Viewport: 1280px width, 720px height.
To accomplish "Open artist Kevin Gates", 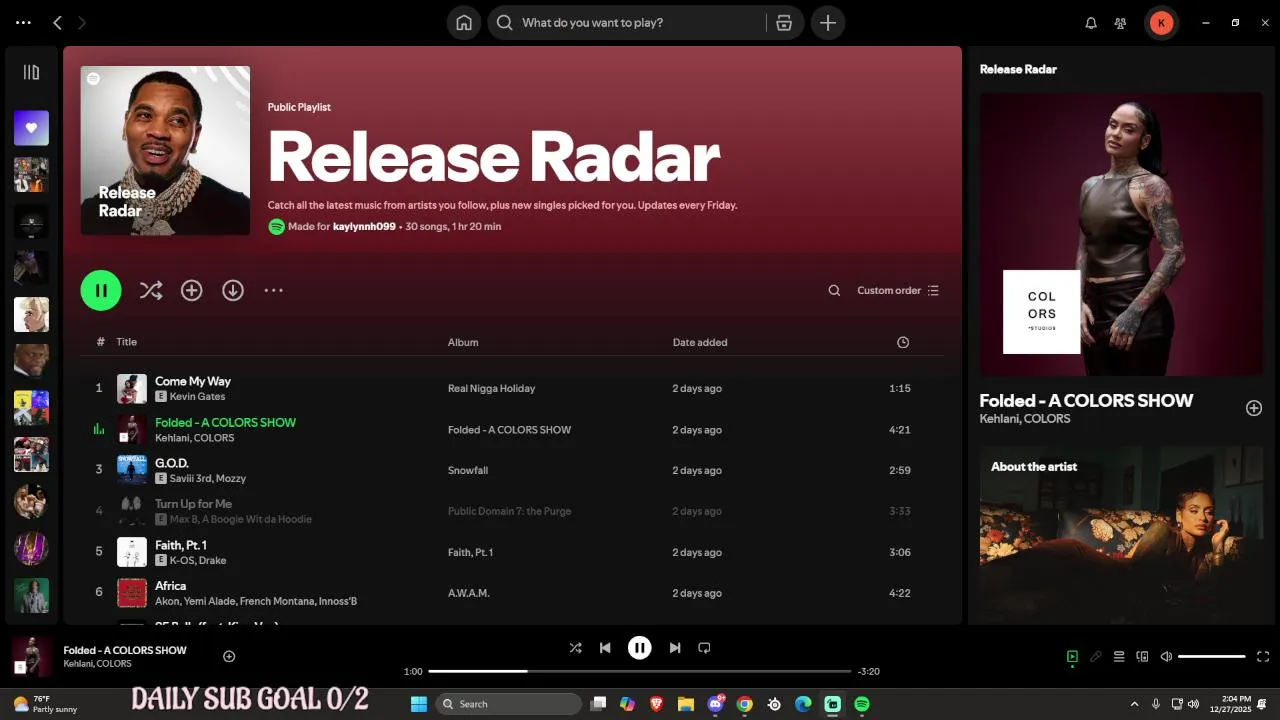I will (x=197, y=397).
